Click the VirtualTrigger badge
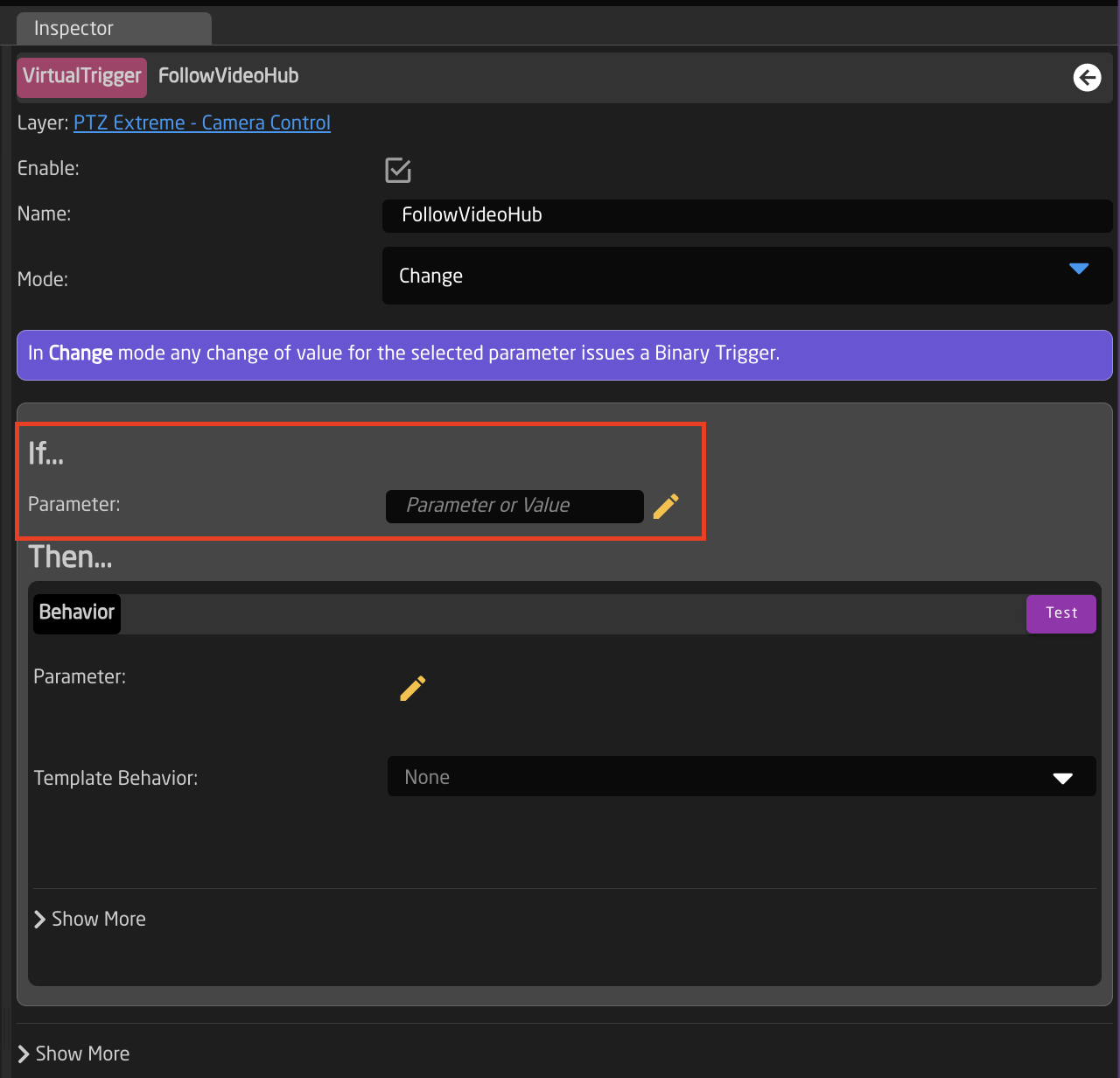Screen dimensions: 1120x1078 tap(81, 77)
